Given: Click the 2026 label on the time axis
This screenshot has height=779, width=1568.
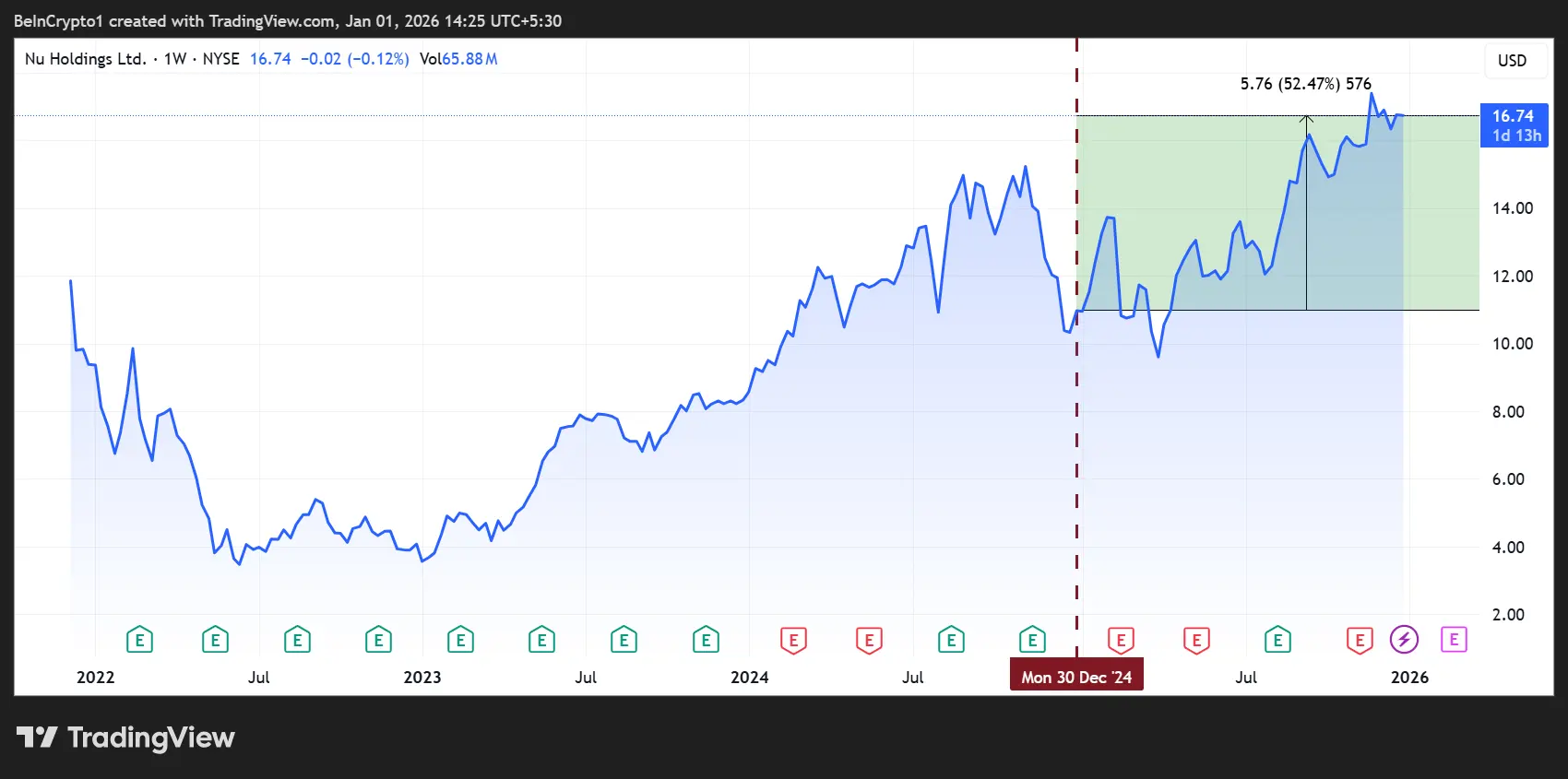Looking at the screenshot, I should click(x=1409, y=677).
